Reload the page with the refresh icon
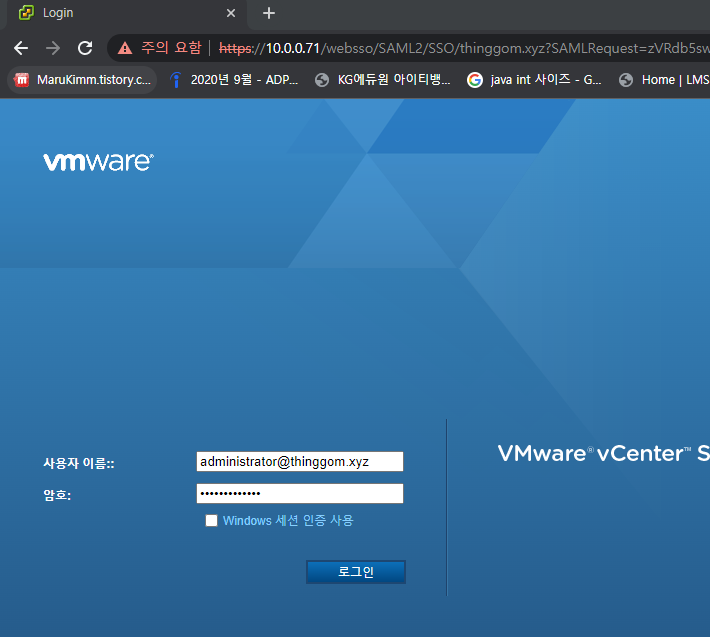Viewport: 710px width, 637px height. click(x=85, y=48)
